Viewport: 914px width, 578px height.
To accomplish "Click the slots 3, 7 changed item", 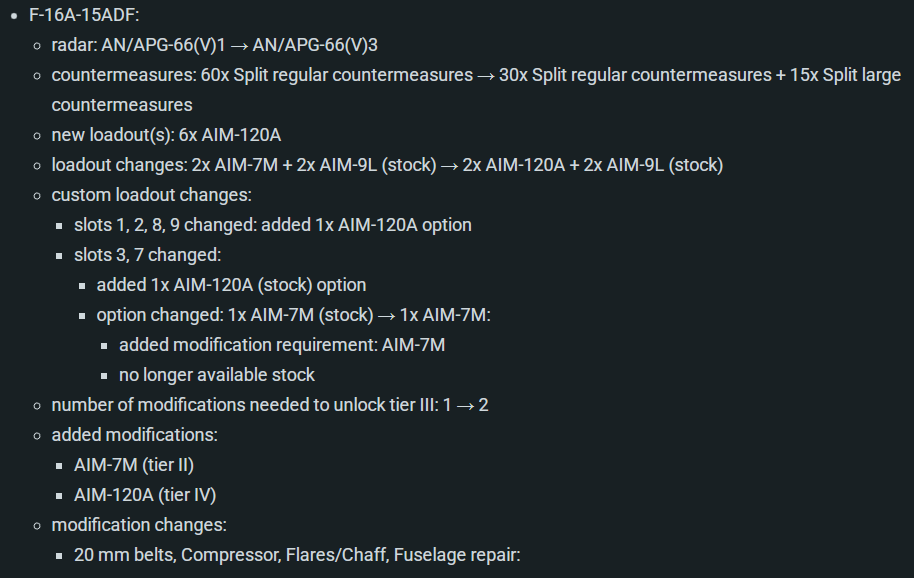I will [147, 255].
